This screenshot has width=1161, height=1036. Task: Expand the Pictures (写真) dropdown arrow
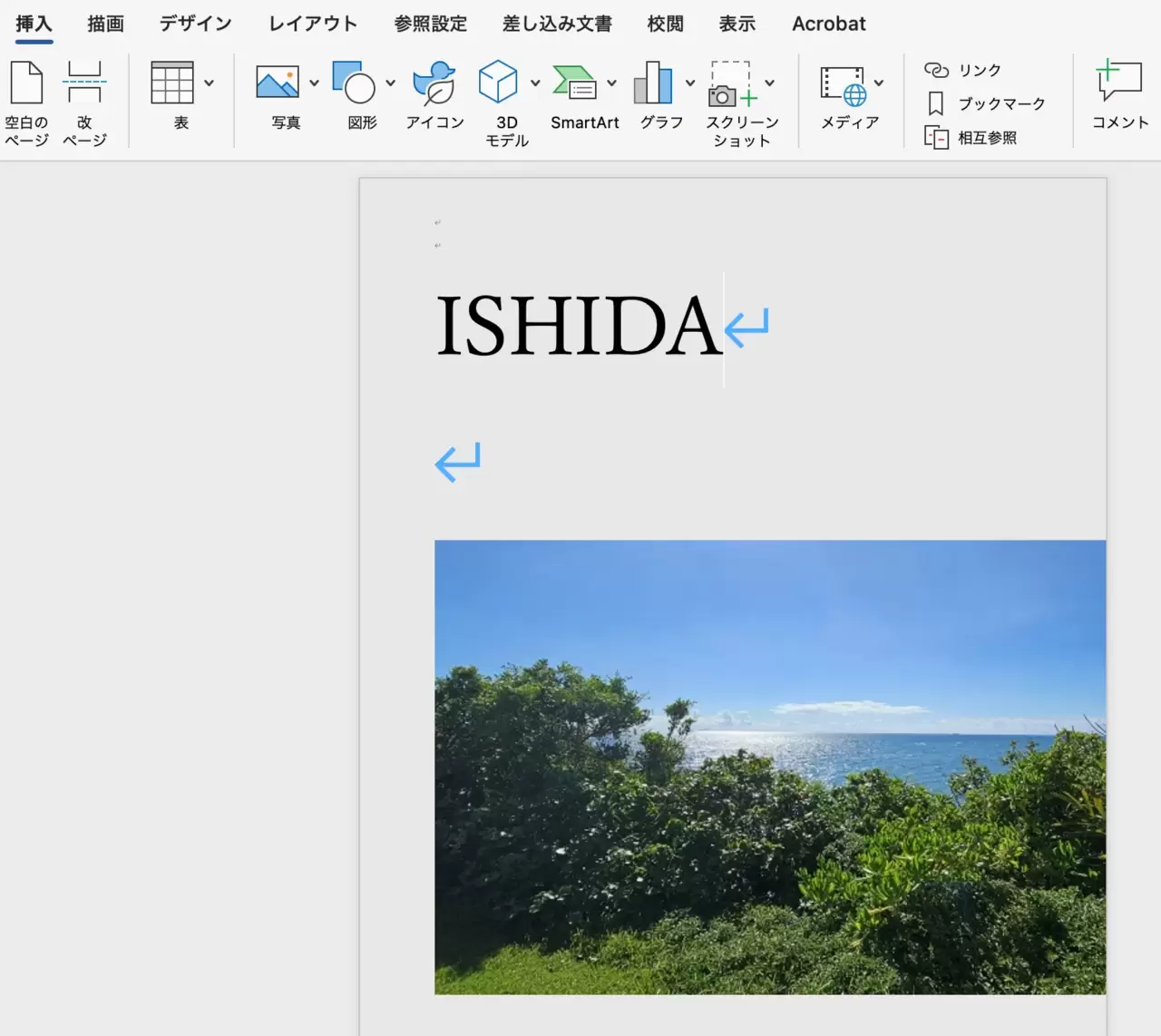314,83
